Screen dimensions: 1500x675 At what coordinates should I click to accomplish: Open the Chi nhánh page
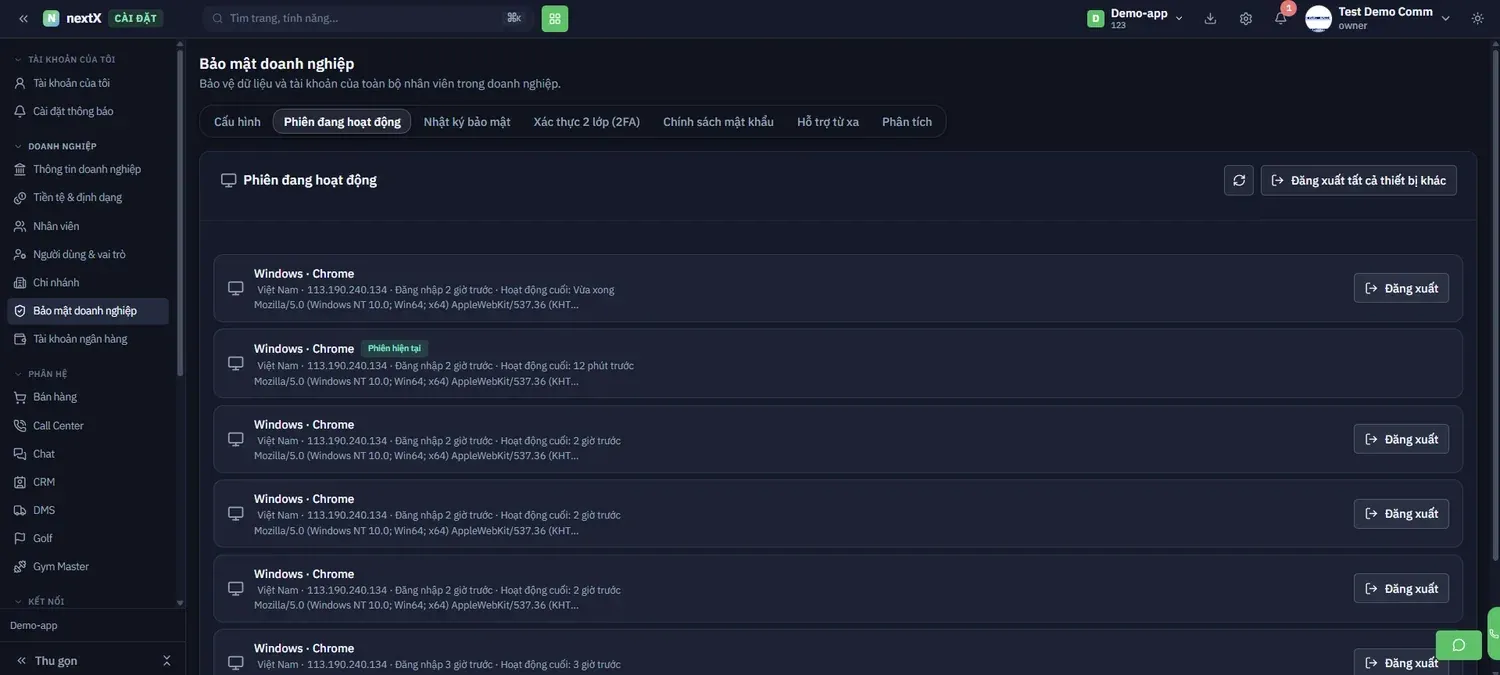pyautogui.click(x=88, y=282)
